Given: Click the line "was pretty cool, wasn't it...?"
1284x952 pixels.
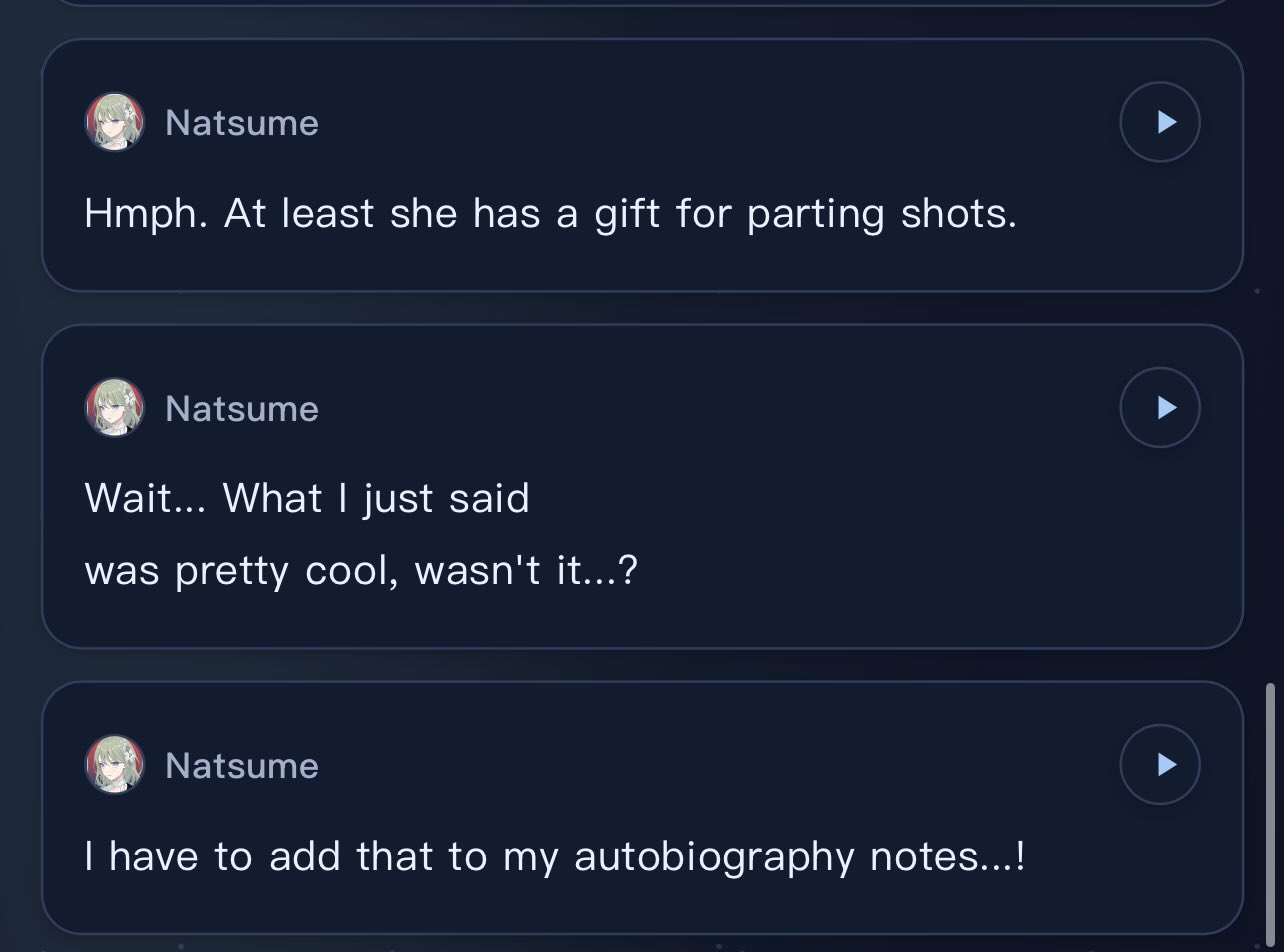Looking at the screenshot, I should click(361, 571).
